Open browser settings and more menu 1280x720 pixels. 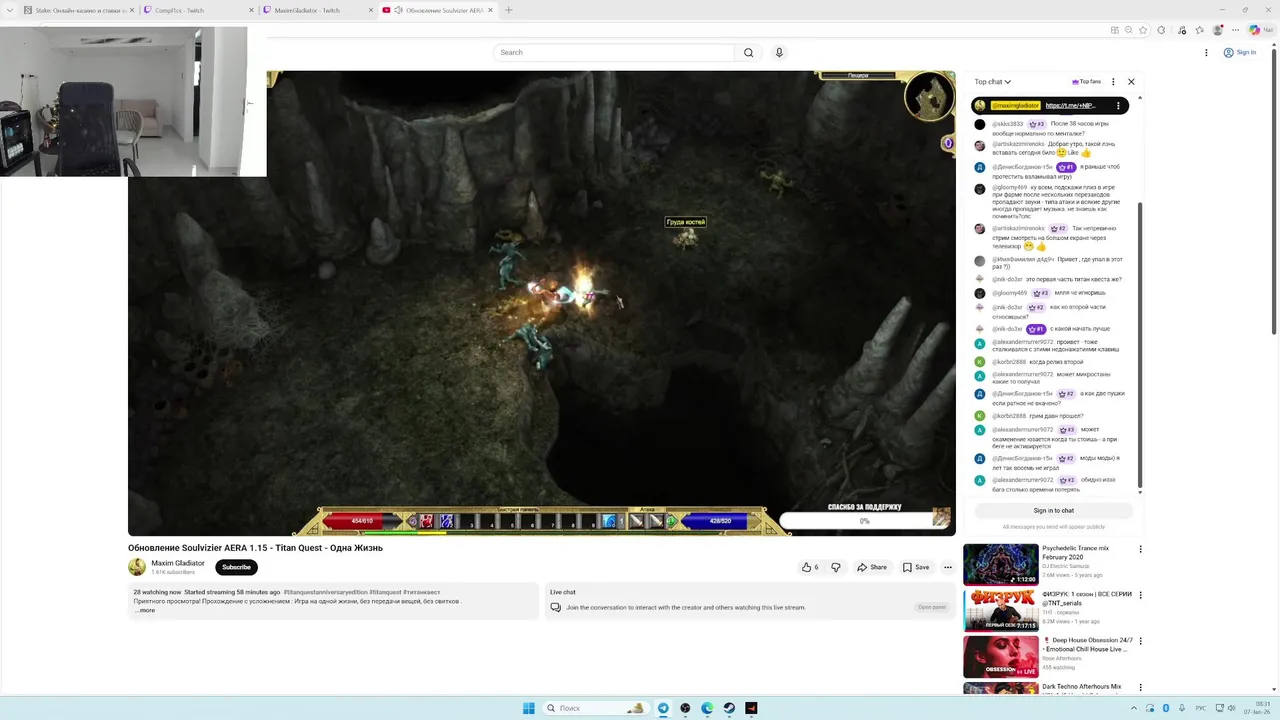1236,30
